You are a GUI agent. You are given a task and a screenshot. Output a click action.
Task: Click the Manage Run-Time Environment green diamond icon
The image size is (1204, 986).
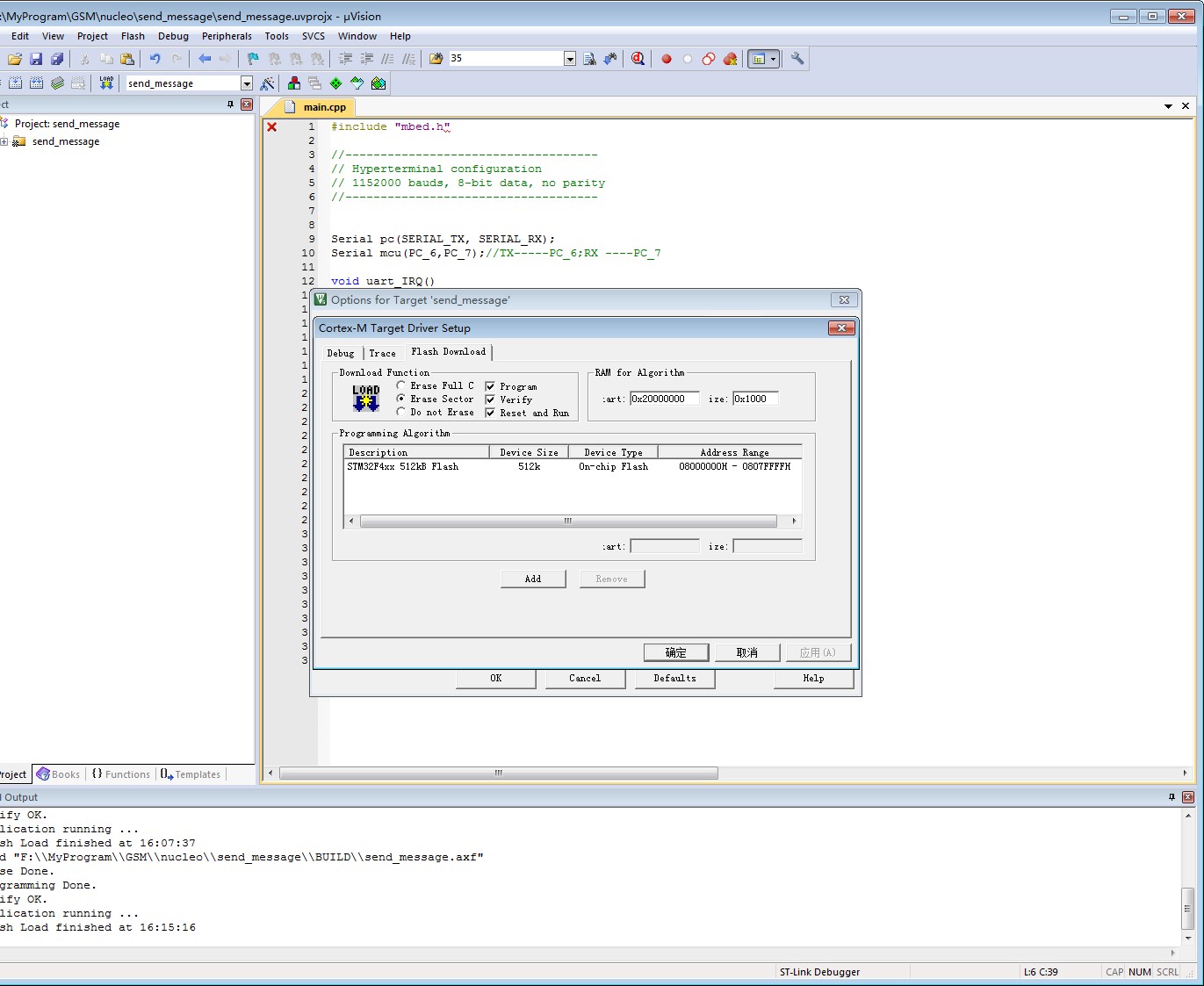[336, 83]
